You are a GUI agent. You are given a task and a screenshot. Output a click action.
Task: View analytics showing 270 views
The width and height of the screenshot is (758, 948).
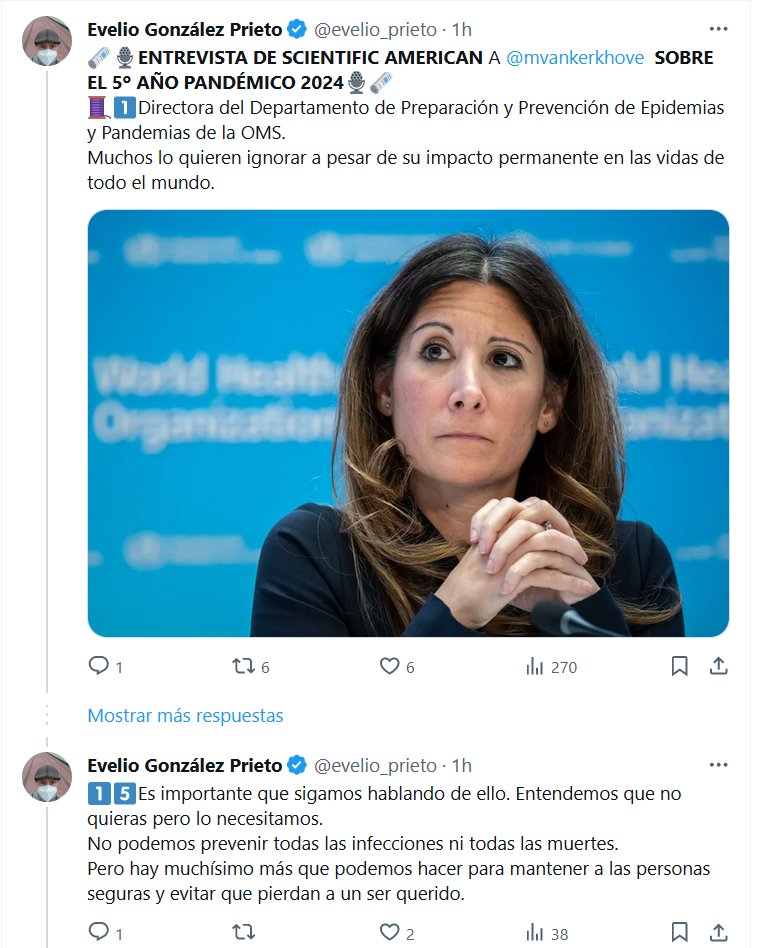coord(535,666)
